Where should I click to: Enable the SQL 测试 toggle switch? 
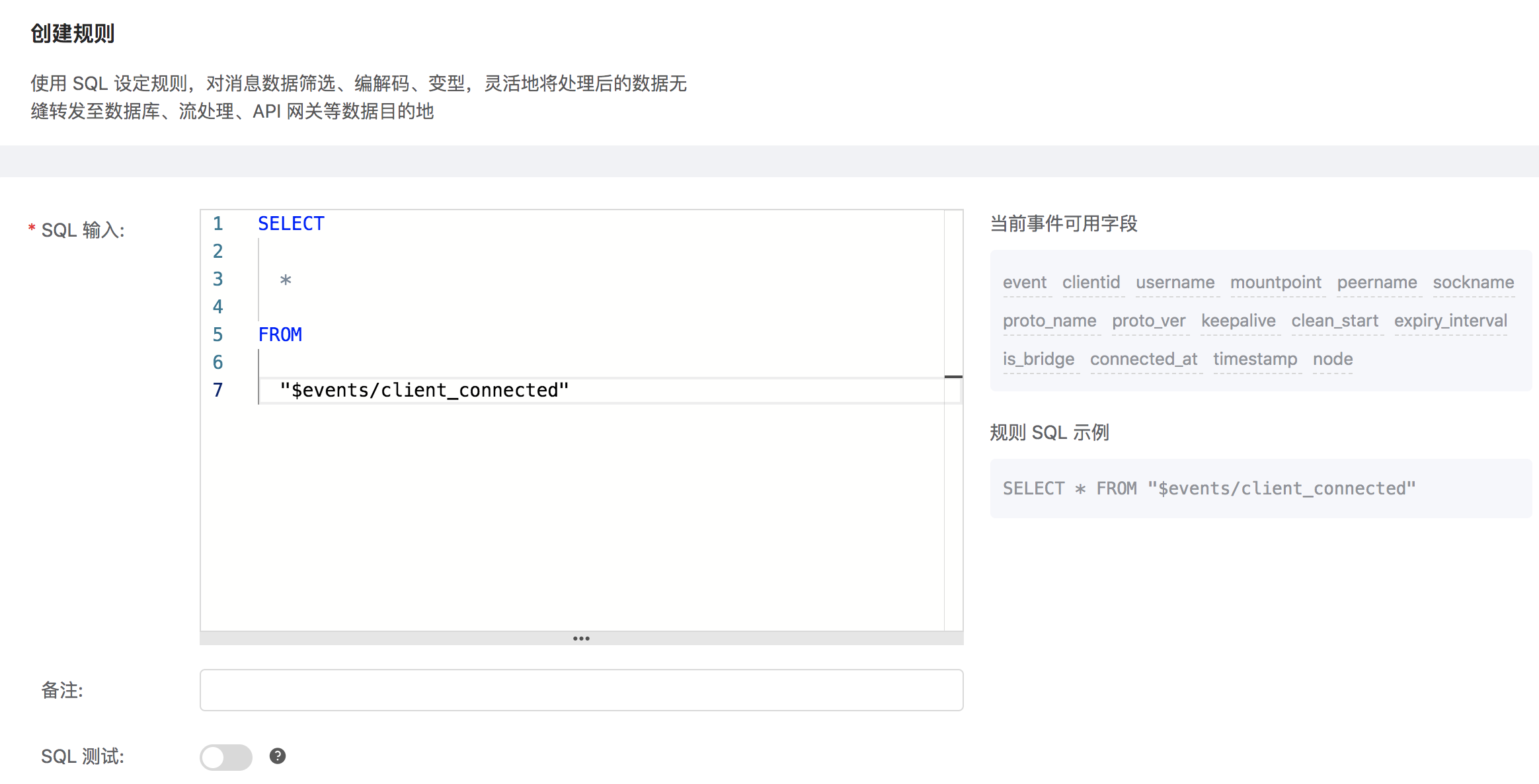click(x=225, y=756)
